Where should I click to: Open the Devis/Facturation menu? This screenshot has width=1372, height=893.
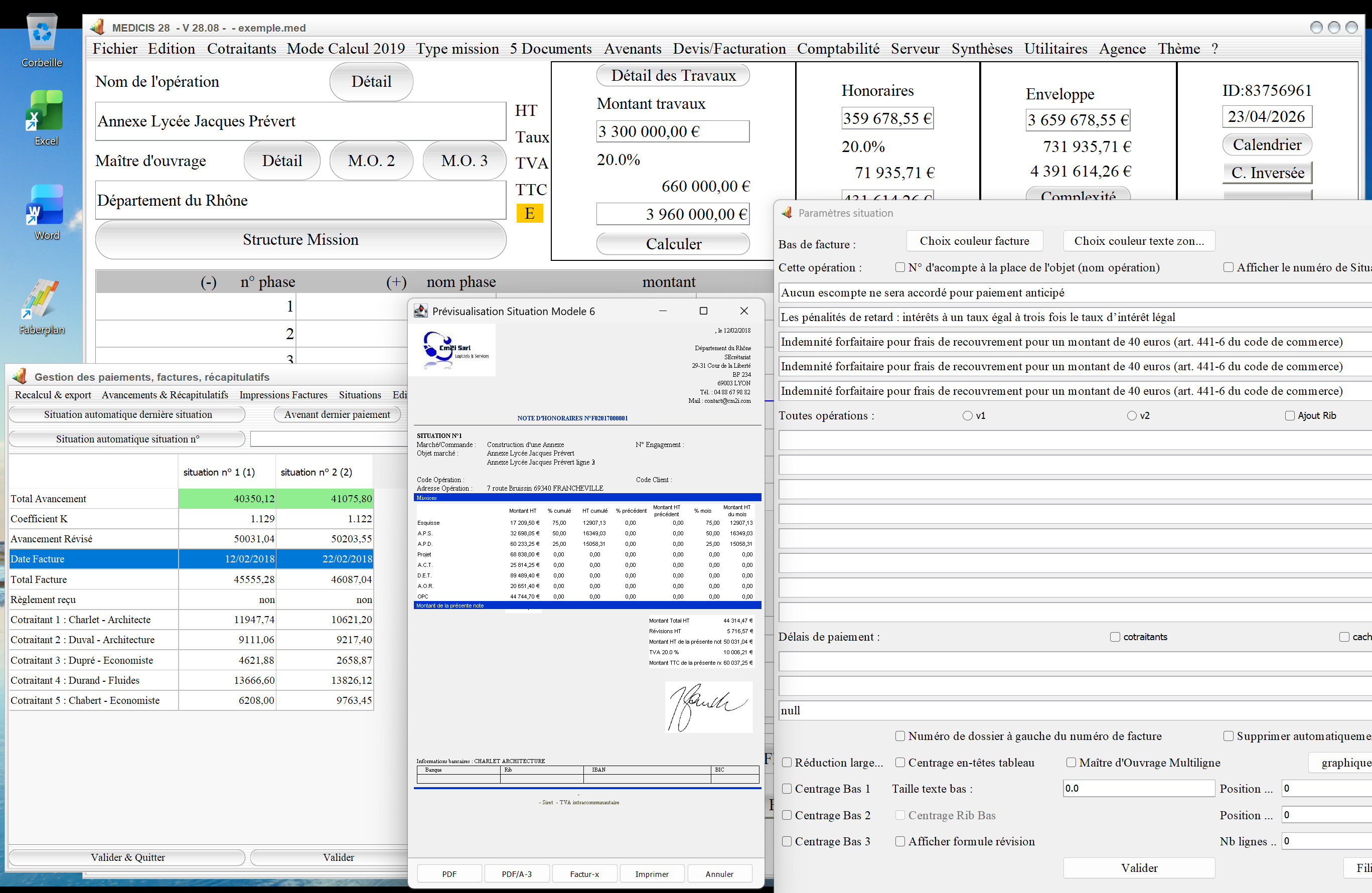[729, 49]
